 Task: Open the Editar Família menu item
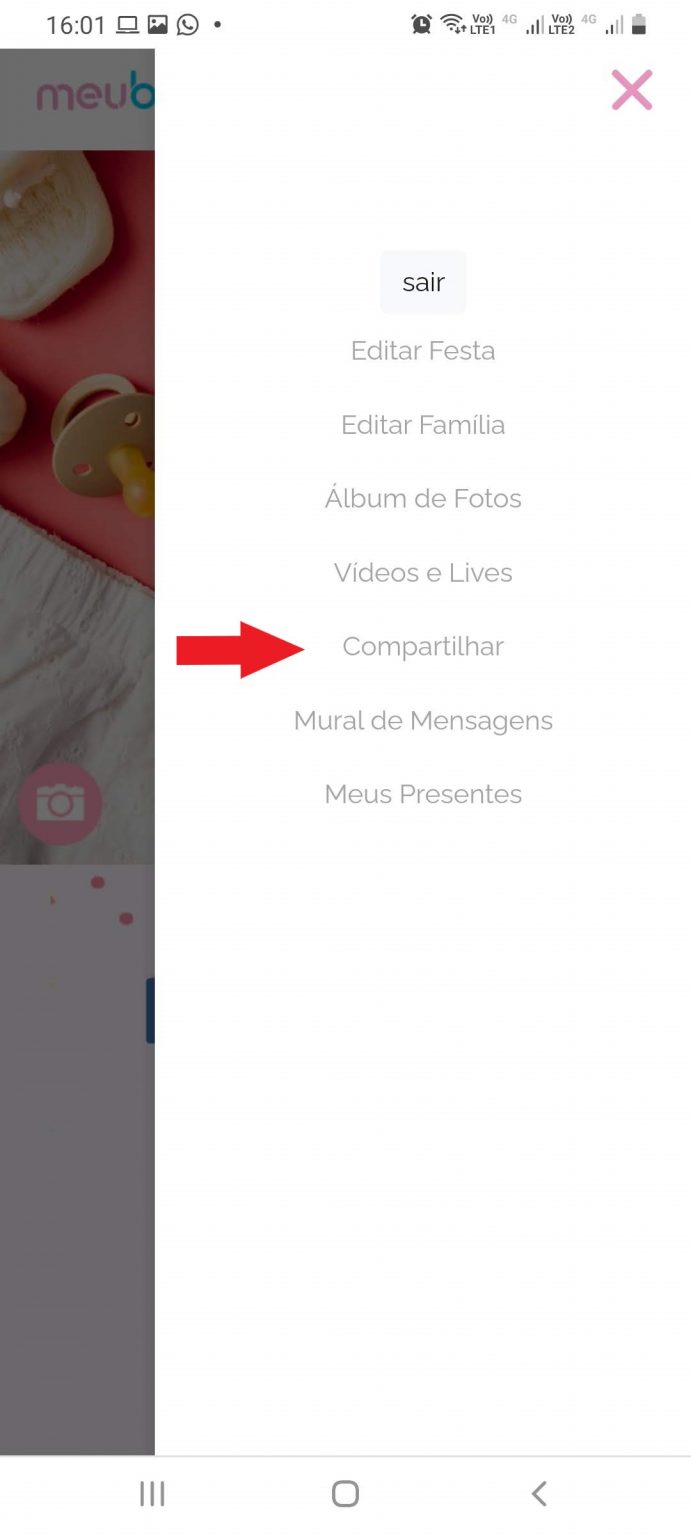point(423,425)
